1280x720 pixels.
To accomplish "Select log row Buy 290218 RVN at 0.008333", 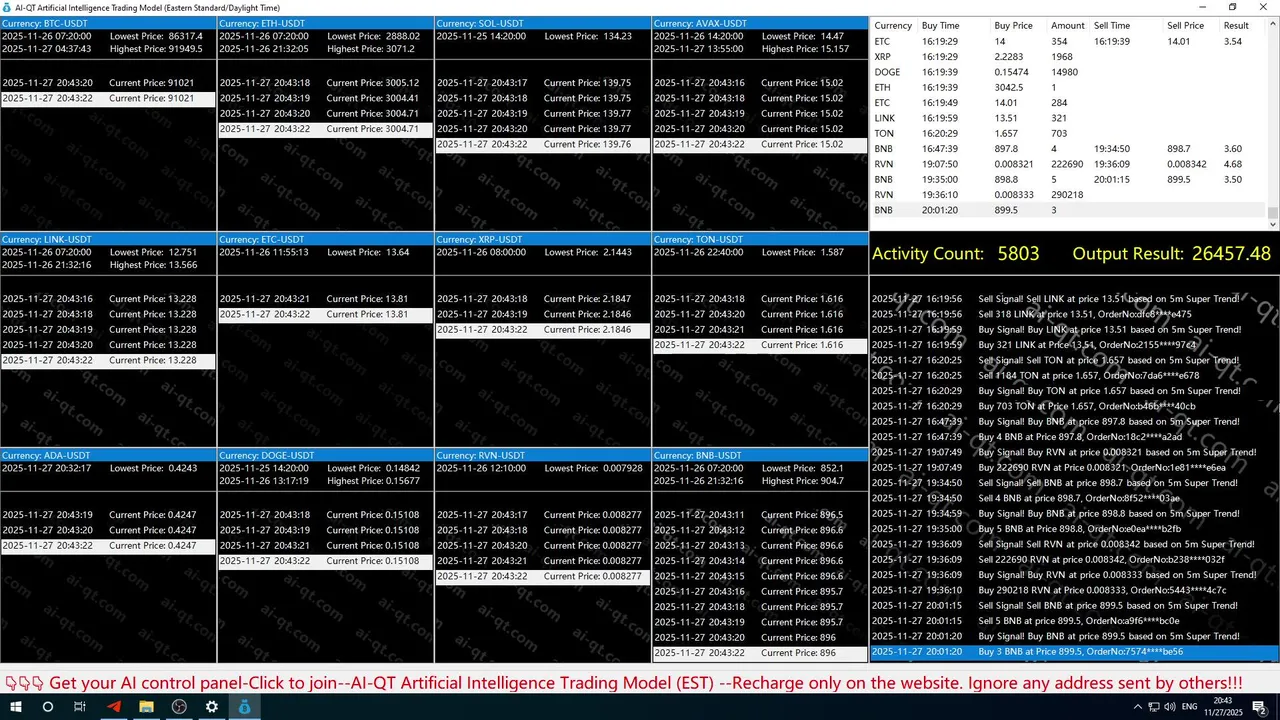I will click(x=1075, y=590).
